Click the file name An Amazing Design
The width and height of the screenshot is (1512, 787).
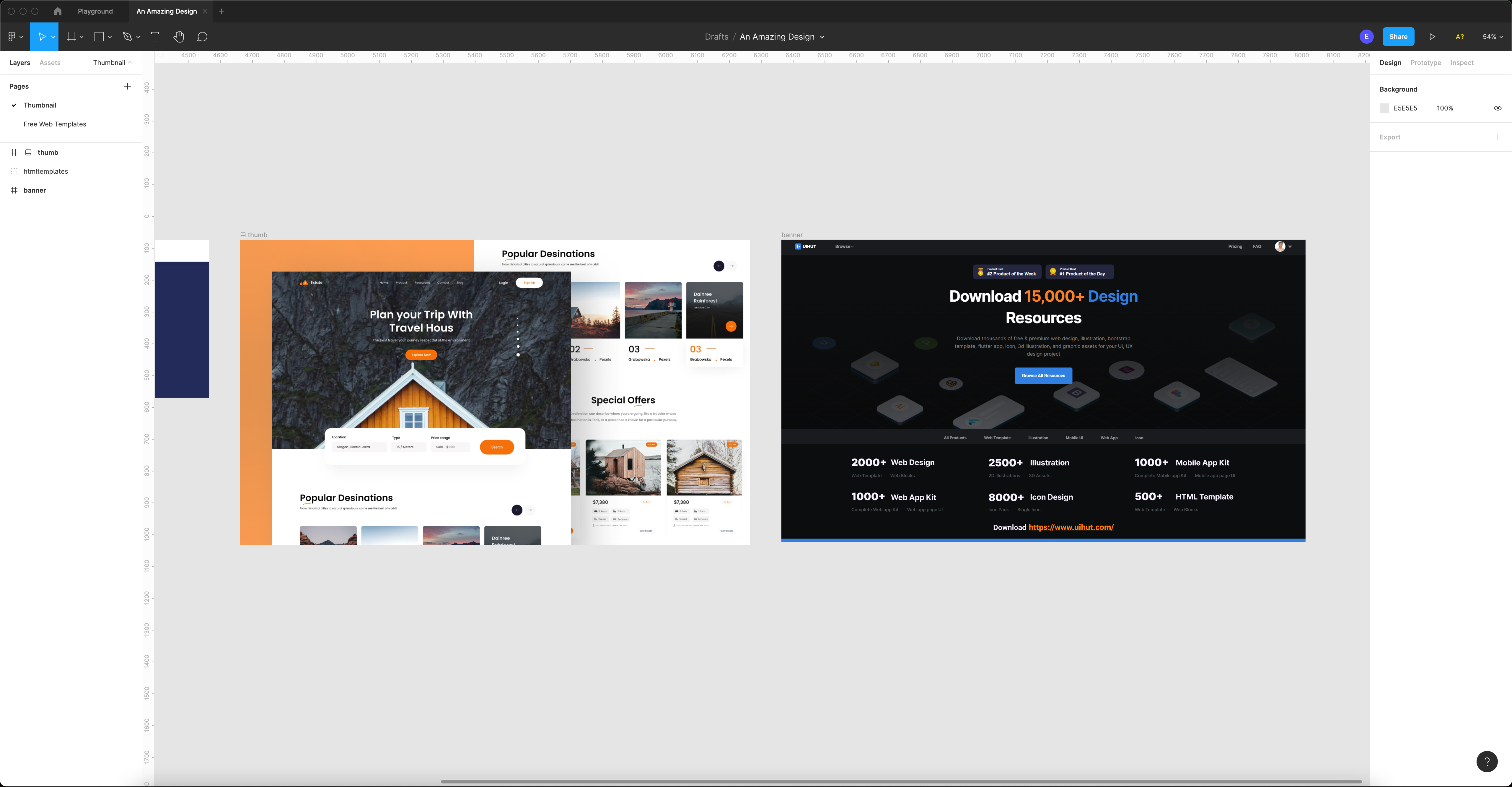point(777,36)
